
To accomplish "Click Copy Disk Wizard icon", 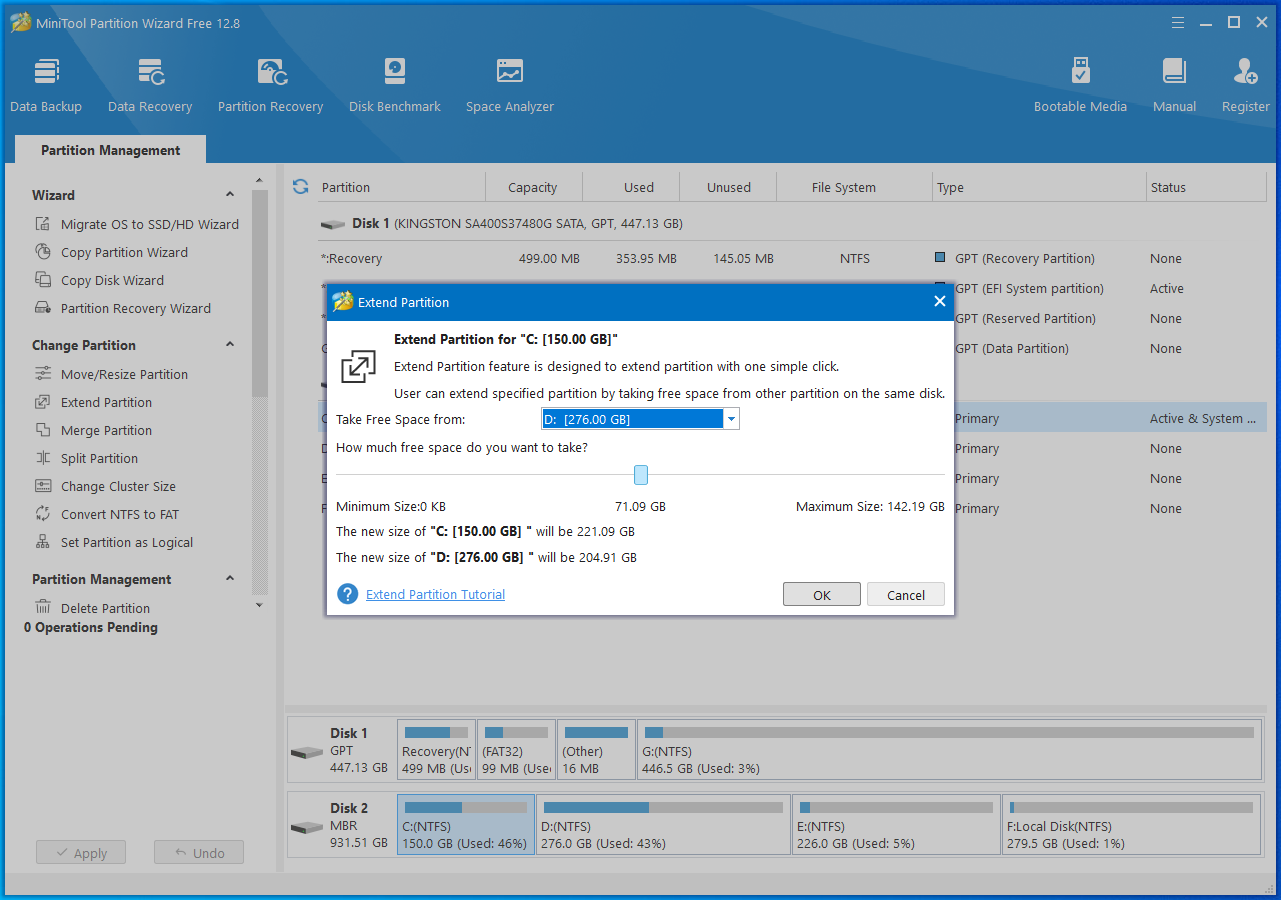I will [x=43, y=280].
